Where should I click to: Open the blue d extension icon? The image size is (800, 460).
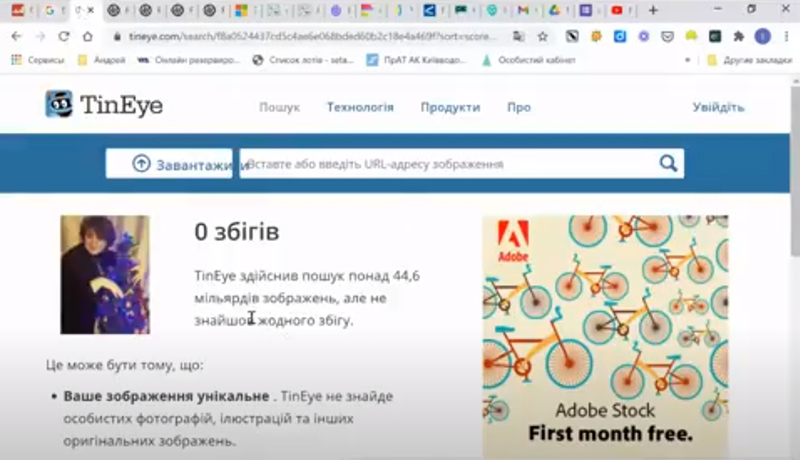coord(620,36)
